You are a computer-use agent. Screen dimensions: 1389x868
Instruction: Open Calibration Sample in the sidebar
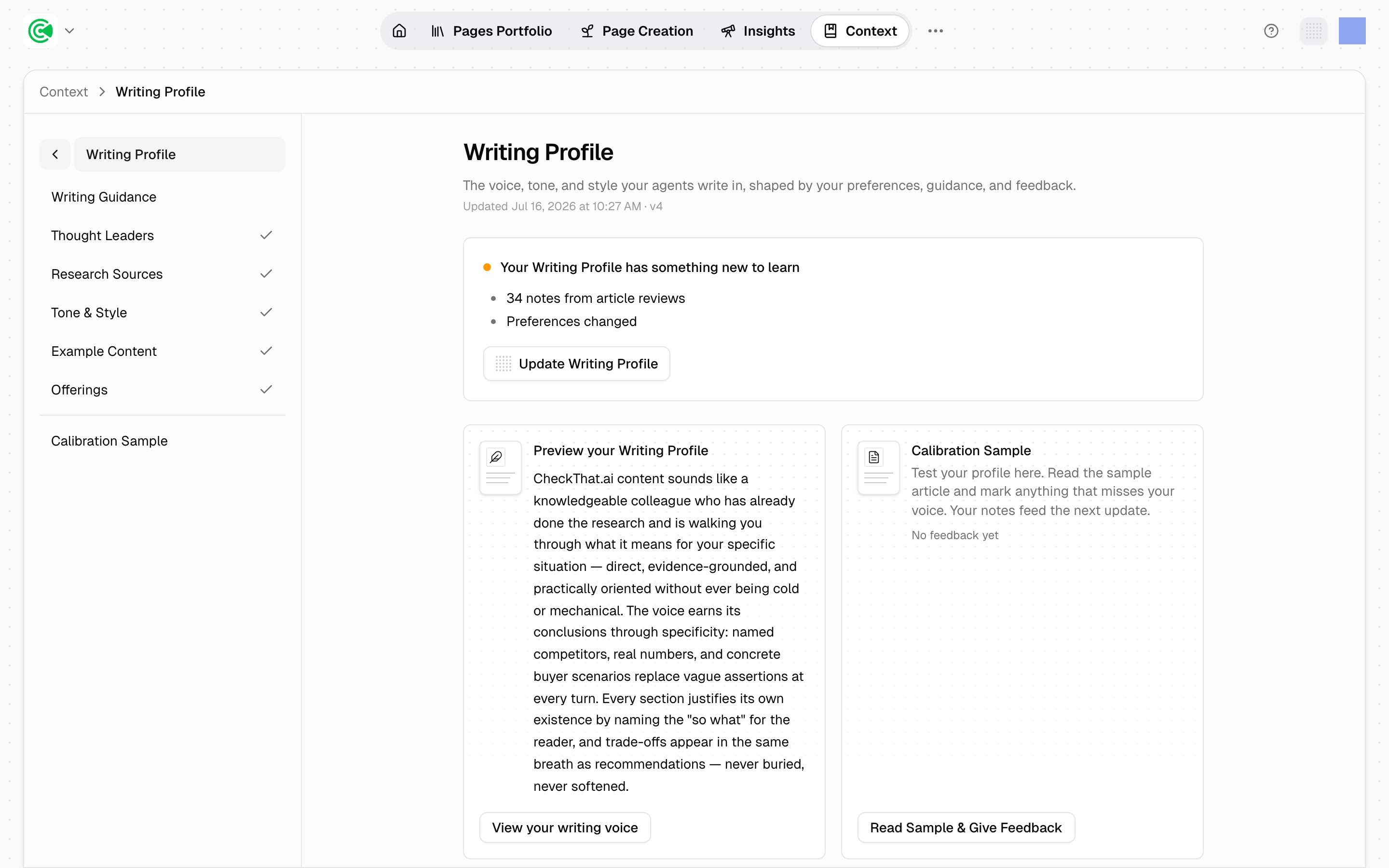click(x=109, y=441)
